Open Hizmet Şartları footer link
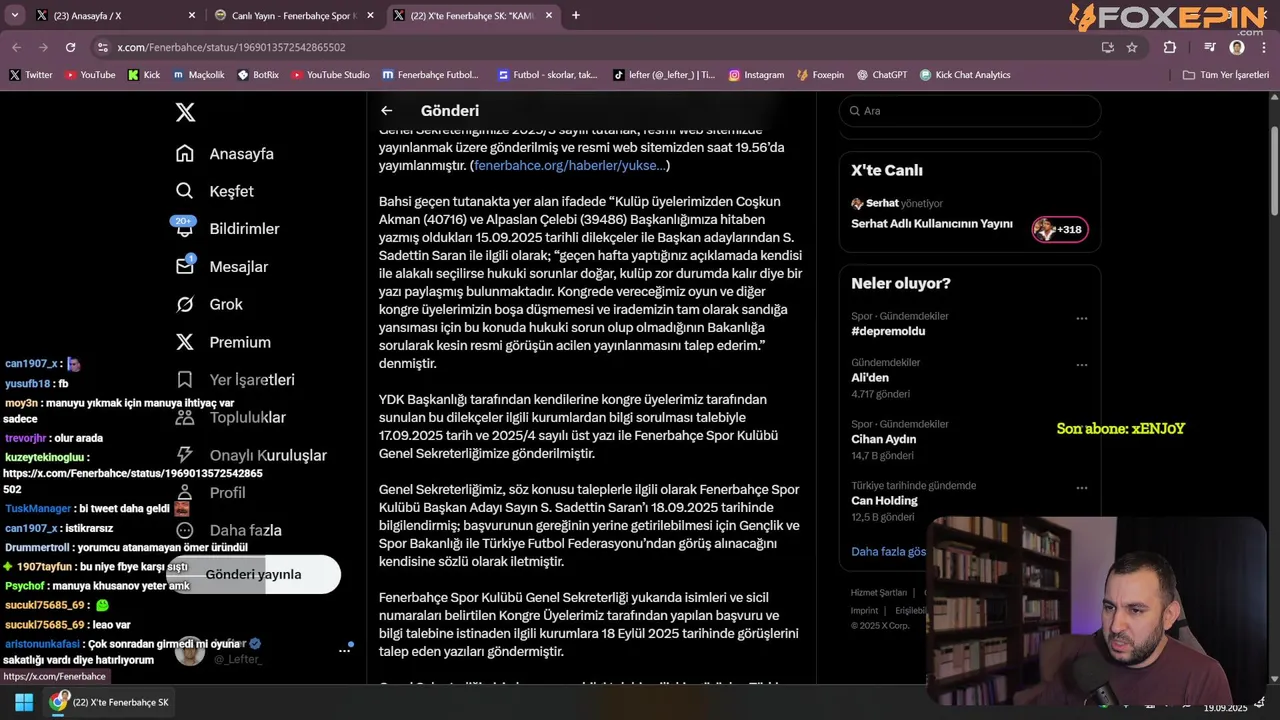The width and height of the screenshot is (1280, 720). (x=879, y=593)
